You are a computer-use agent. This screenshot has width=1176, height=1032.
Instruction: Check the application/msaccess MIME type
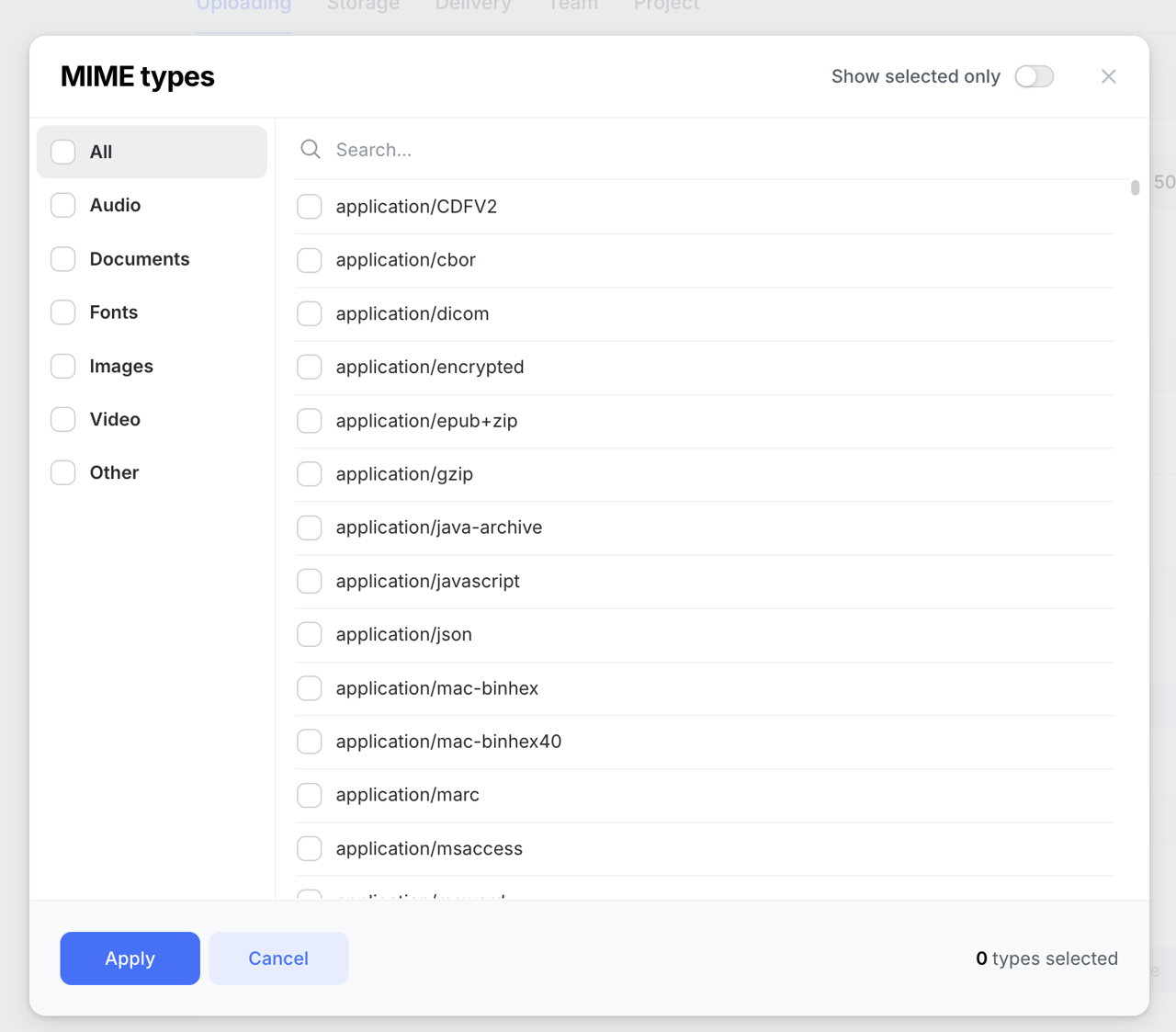click(309, 848)
